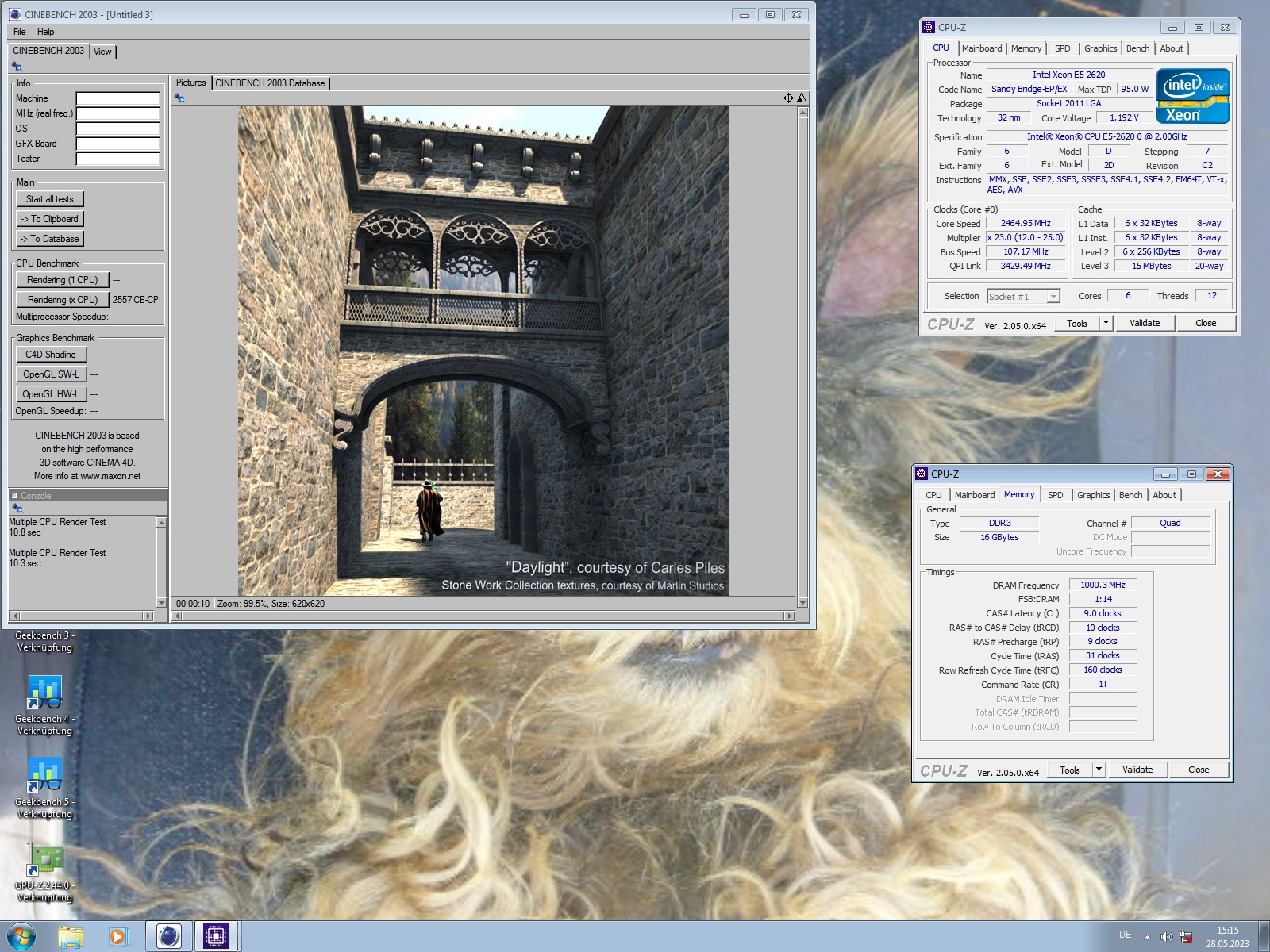The width and height of the screenshot is (1270, 952).
Task: Click the volume speaker tray icon
Action: (1166, 937)
